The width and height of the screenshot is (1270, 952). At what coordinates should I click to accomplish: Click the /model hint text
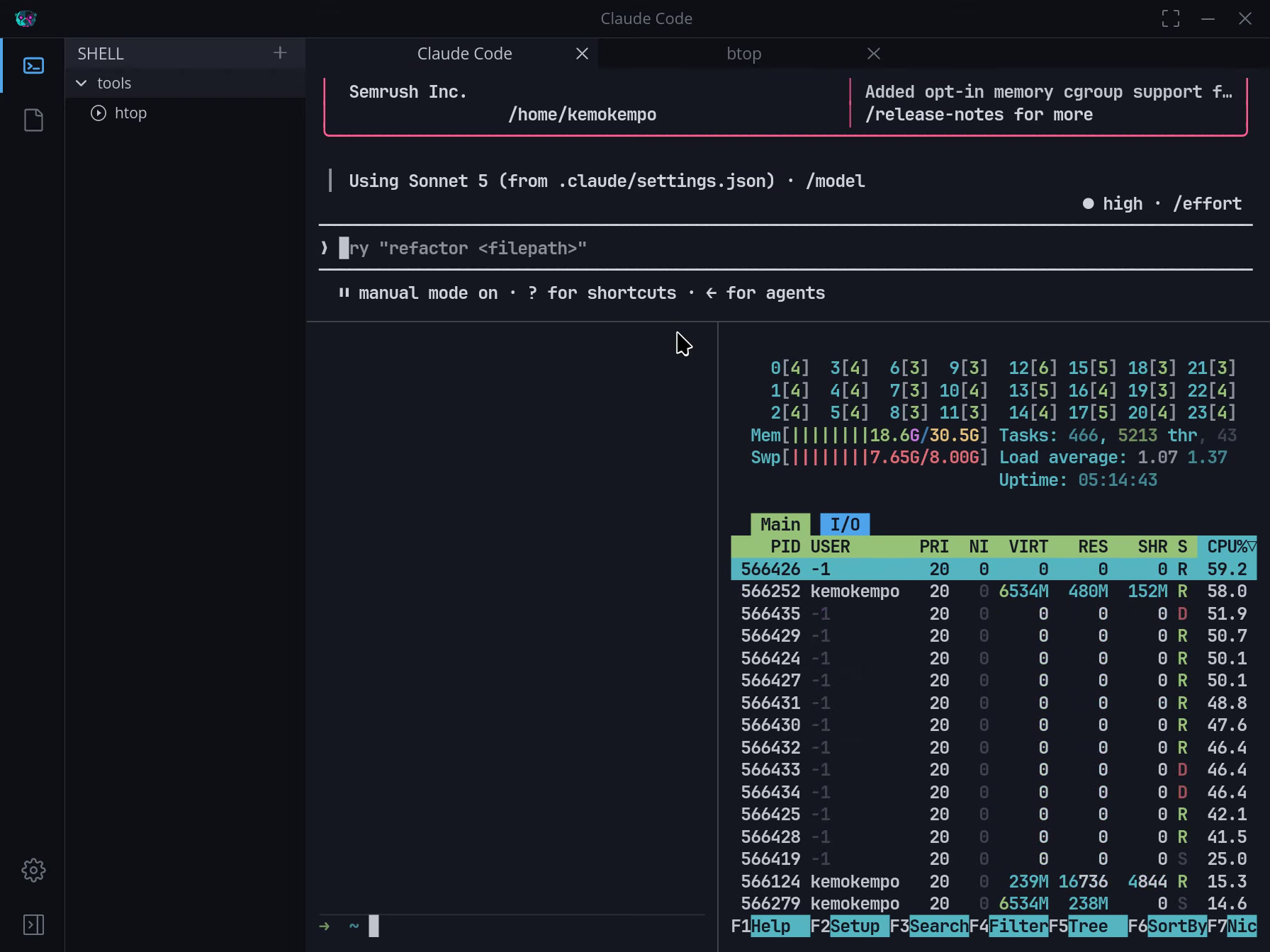(835, 181)
